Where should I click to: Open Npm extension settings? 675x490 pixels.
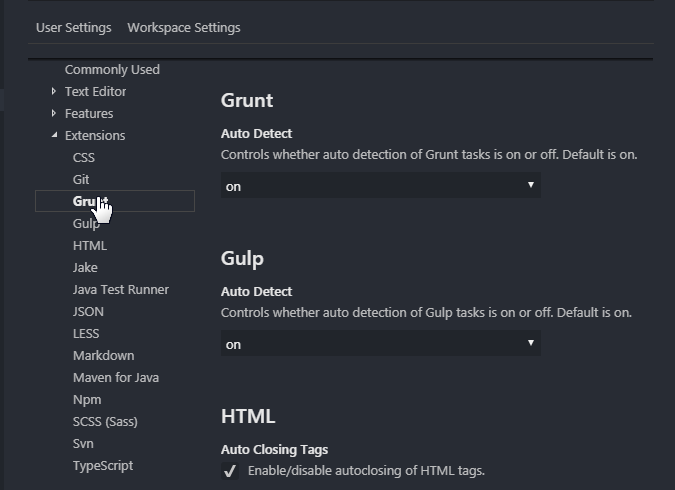[x=87, y=400]
